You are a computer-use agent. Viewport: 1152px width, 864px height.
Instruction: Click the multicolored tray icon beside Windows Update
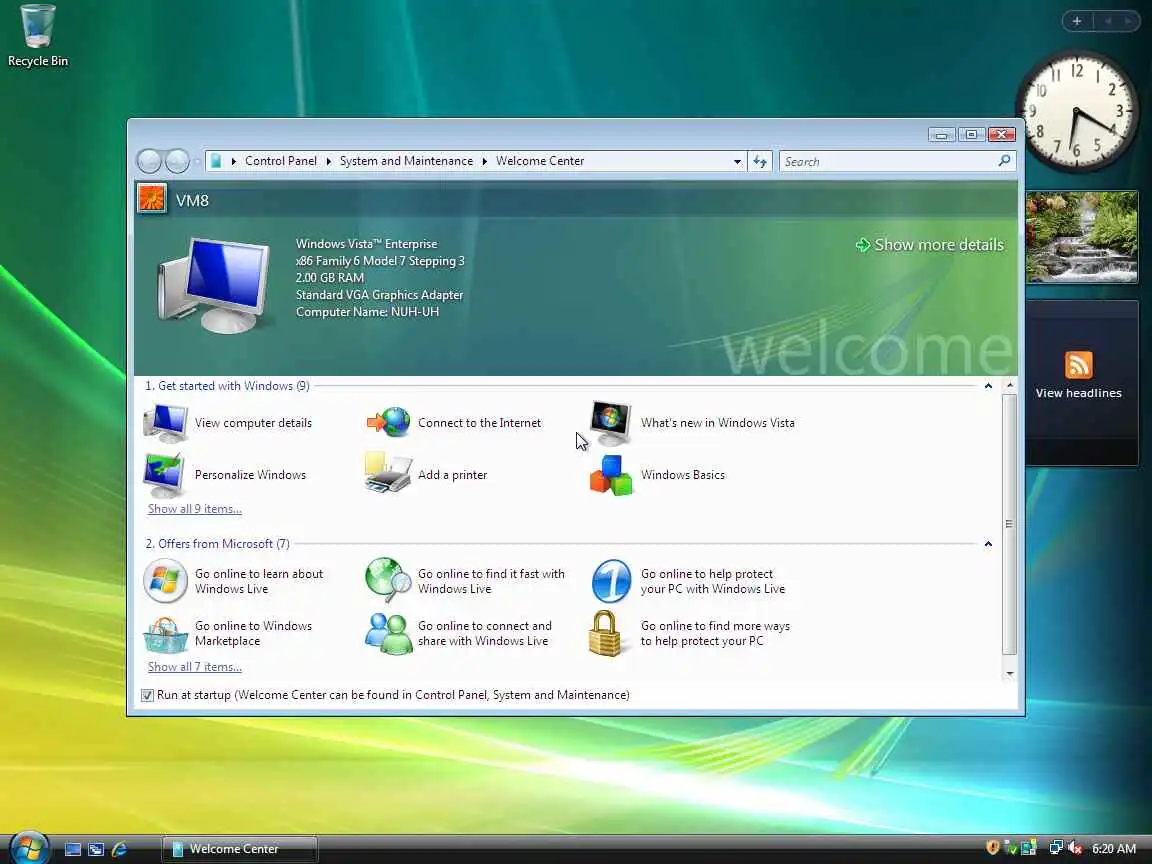[x=1029, y=848]
